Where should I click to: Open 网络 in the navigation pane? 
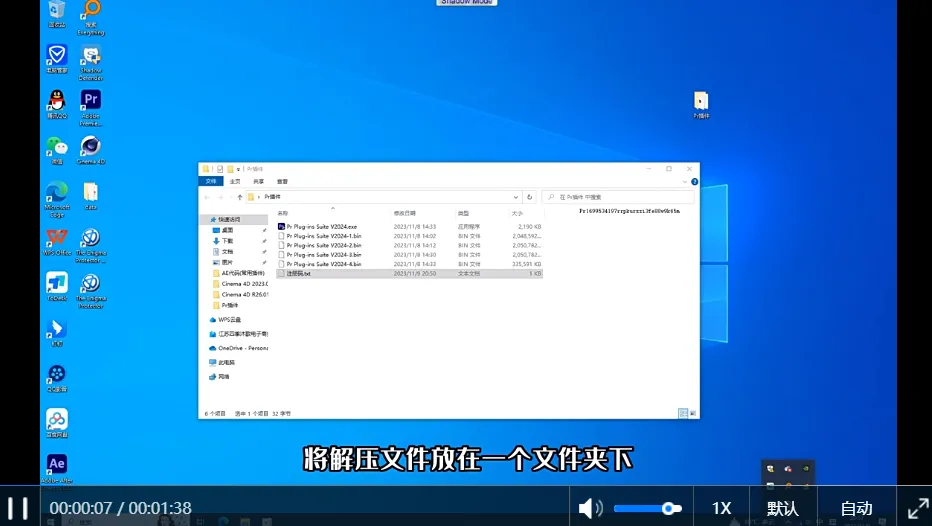point(223,377)
